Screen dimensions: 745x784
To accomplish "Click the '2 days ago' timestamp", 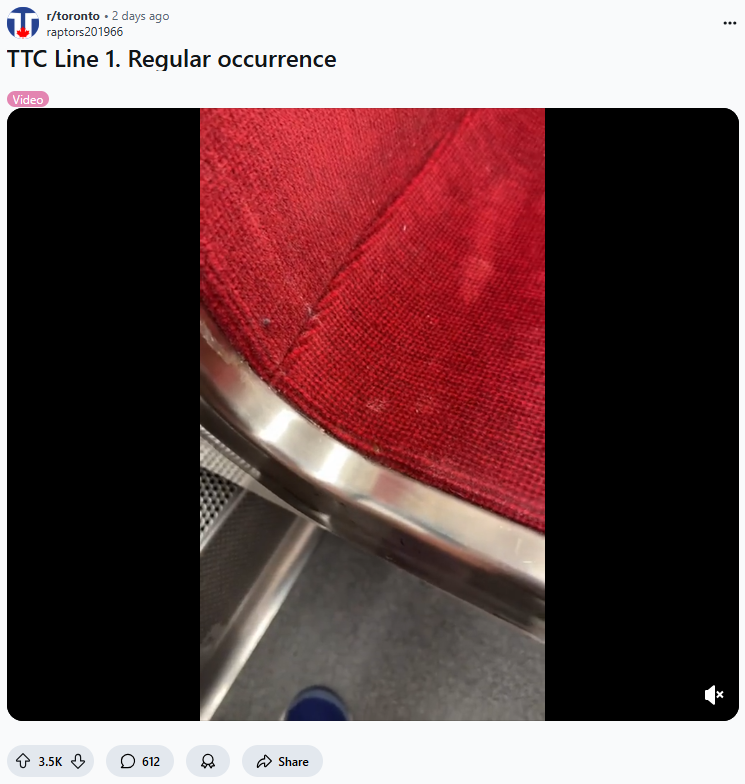I will pos(140,16).
